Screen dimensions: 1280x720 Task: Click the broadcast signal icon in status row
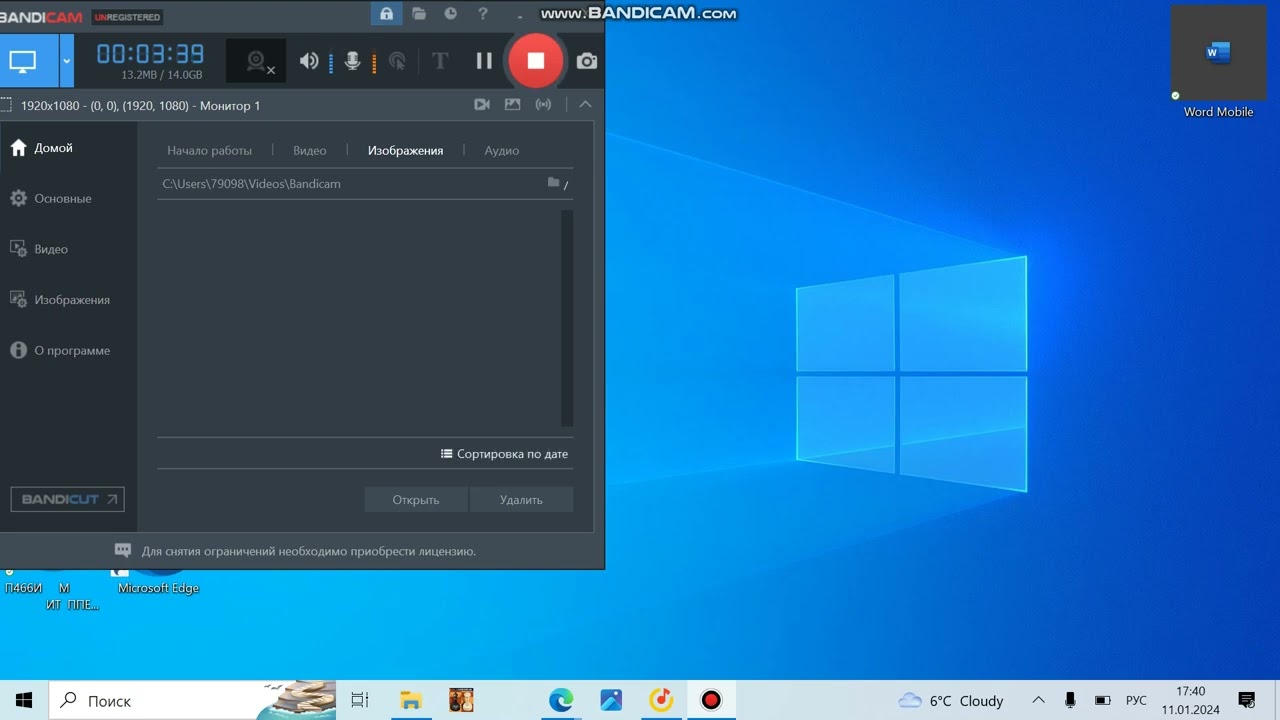pos(543,104)
